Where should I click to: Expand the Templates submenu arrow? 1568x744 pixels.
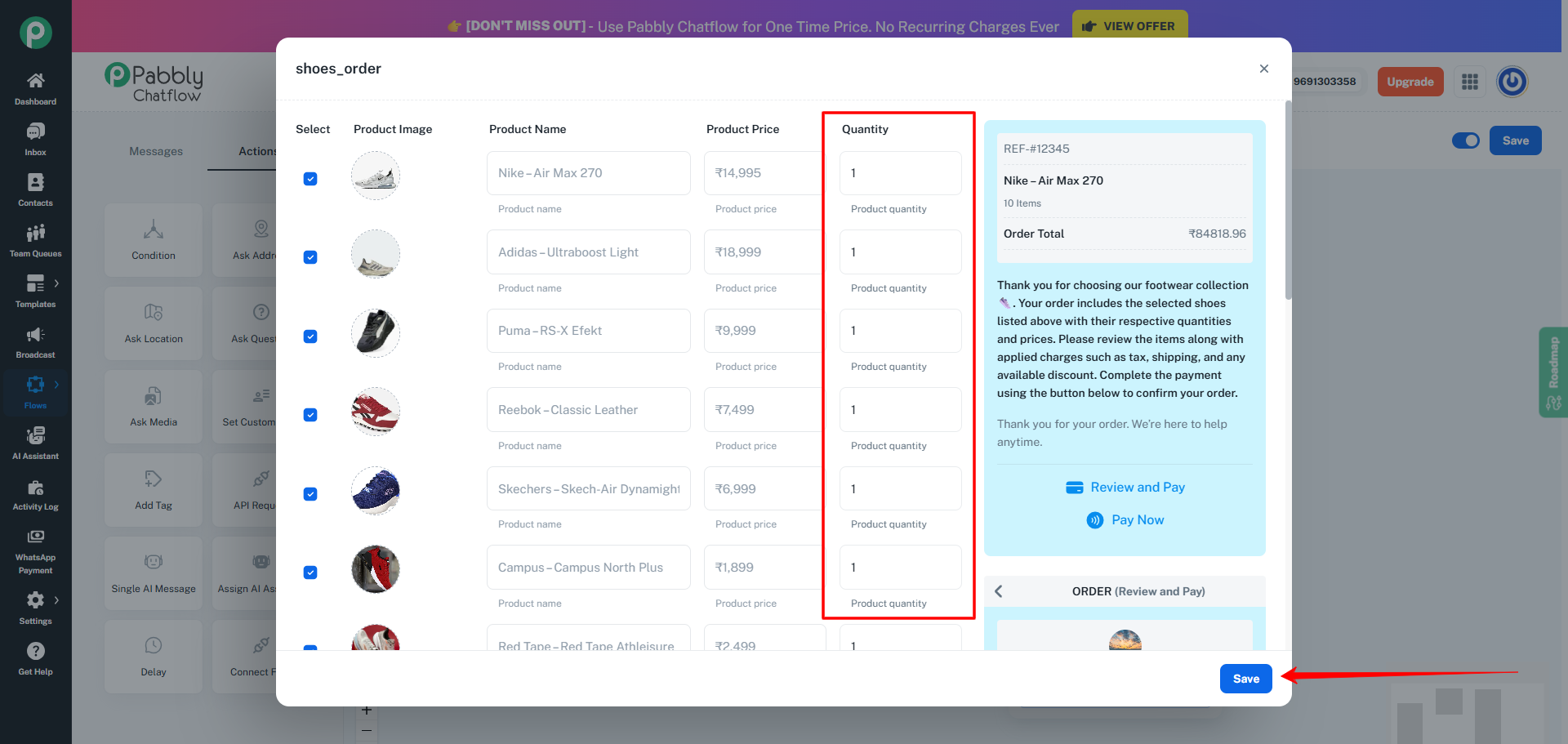[x=56, y=283]
